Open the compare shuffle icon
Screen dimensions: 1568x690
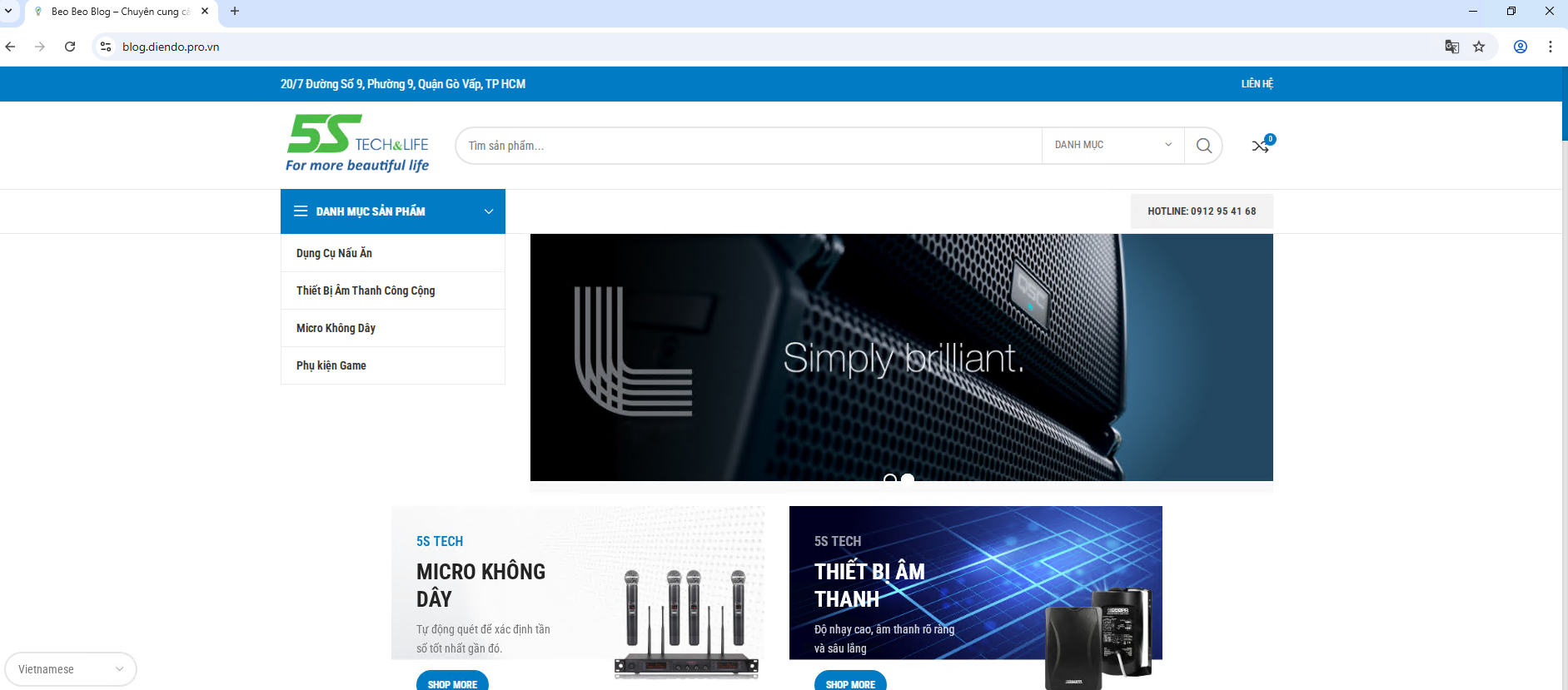[x=1260, y=146]
